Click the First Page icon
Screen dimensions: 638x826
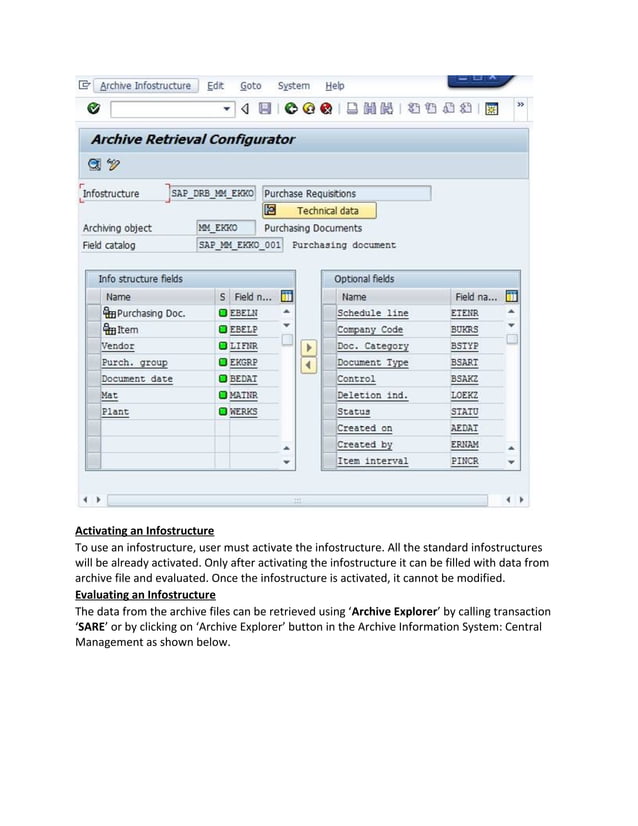[x=414, y=109]
